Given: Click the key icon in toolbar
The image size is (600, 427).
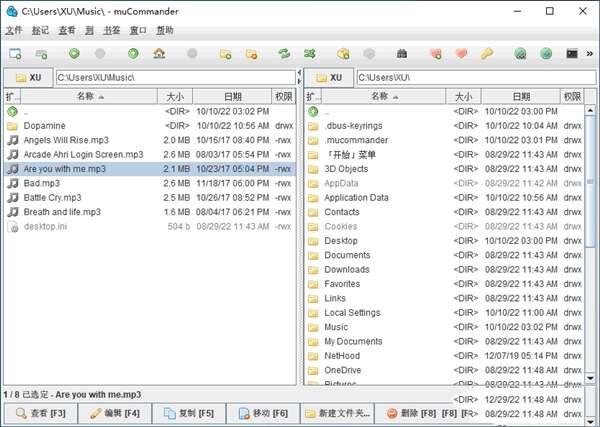Looking at the screenshot, I should click(487, 53).
